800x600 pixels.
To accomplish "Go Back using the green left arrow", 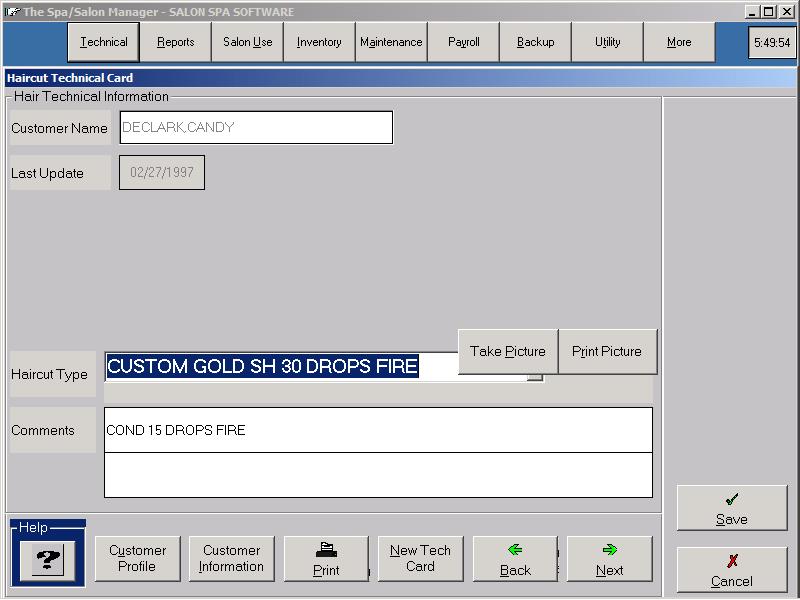I will click(515, 559).
